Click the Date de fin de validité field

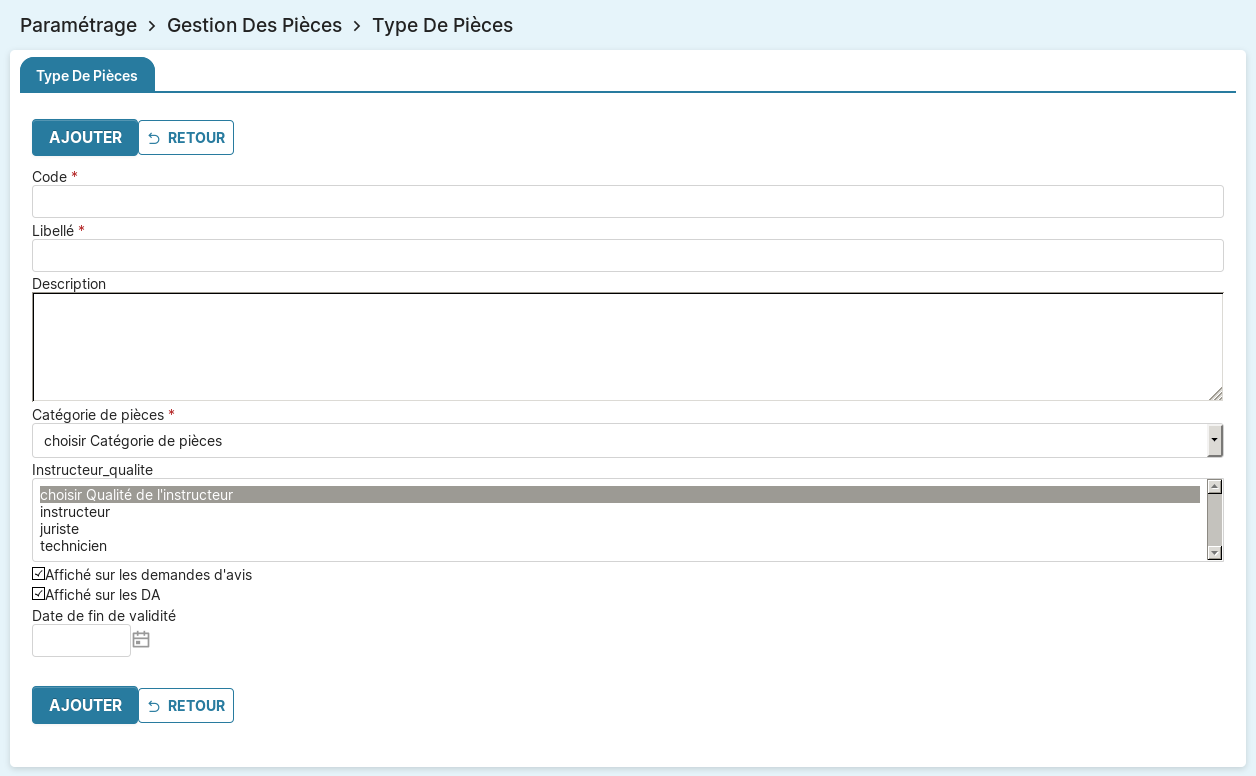(x=81, y=641)
